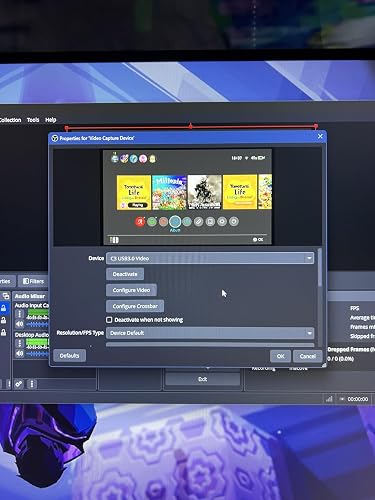Screen dimensions: 375x500
Task: Confirm the properties with OK
Action: 280,356
